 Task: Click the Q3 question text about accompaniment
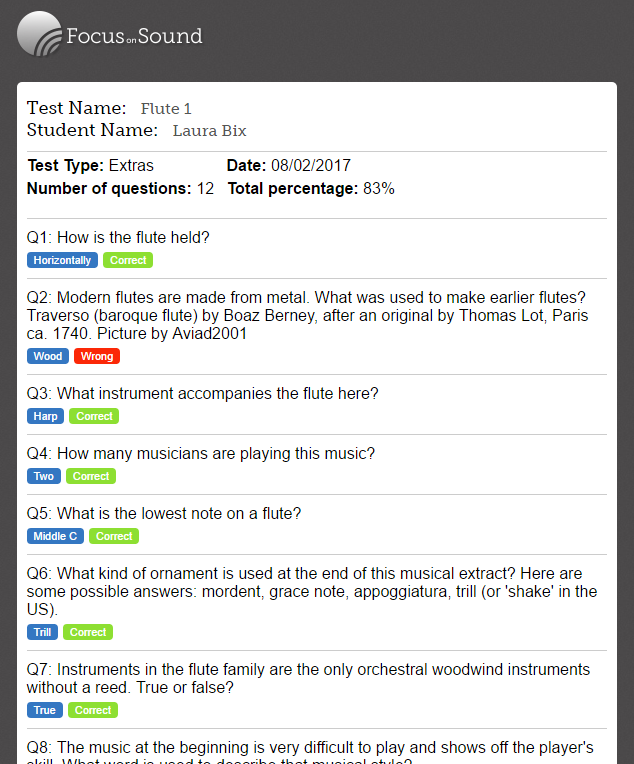pyautogui.click(x=203, y=393)
